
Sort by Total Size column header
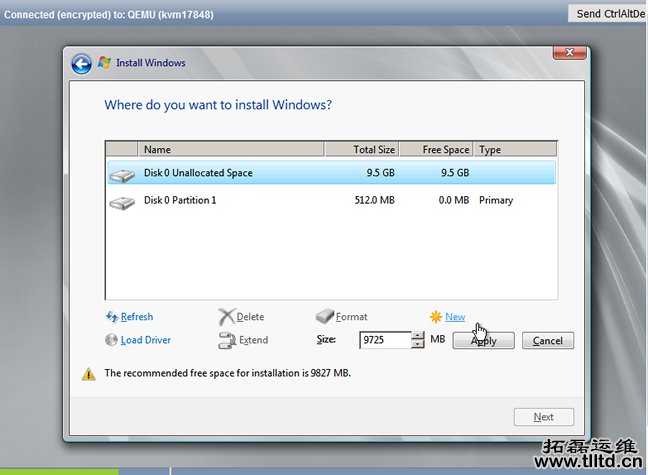click(x=362, y=150)
